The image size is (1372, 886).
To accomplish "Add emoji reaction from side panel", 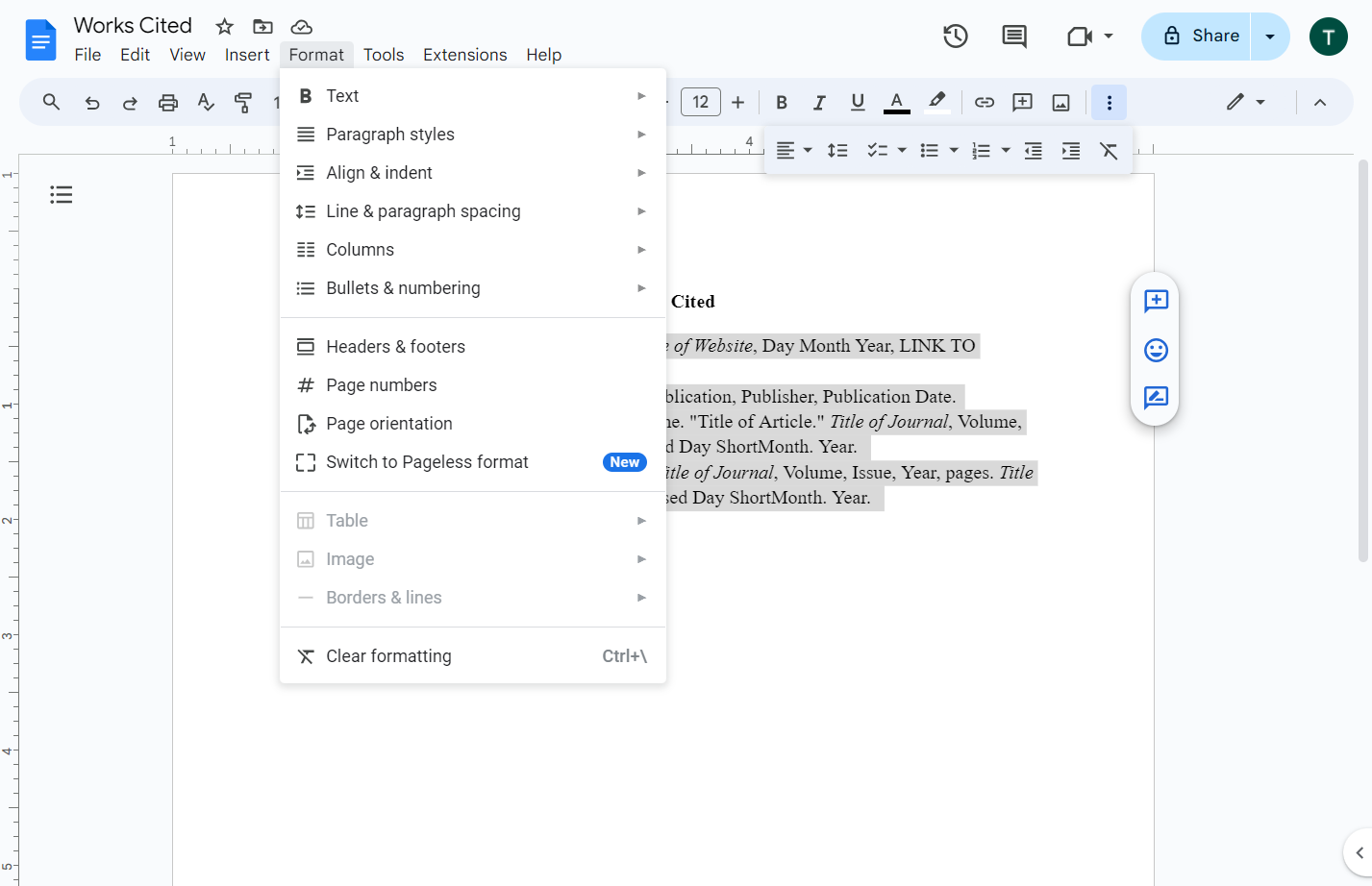I will click(1156, 350).
